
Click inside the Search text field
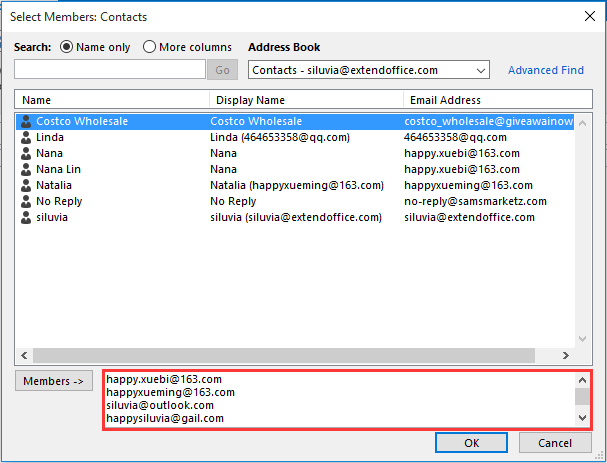point(110,70)
